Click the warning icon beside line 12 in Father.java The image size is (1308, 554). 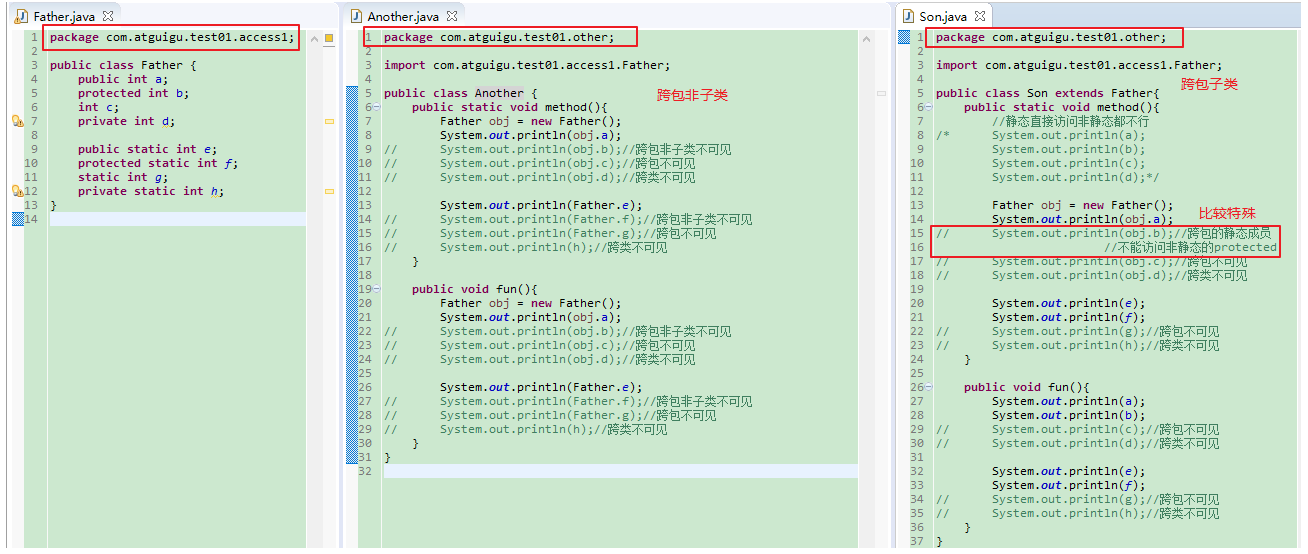click(x=16, y=191)
